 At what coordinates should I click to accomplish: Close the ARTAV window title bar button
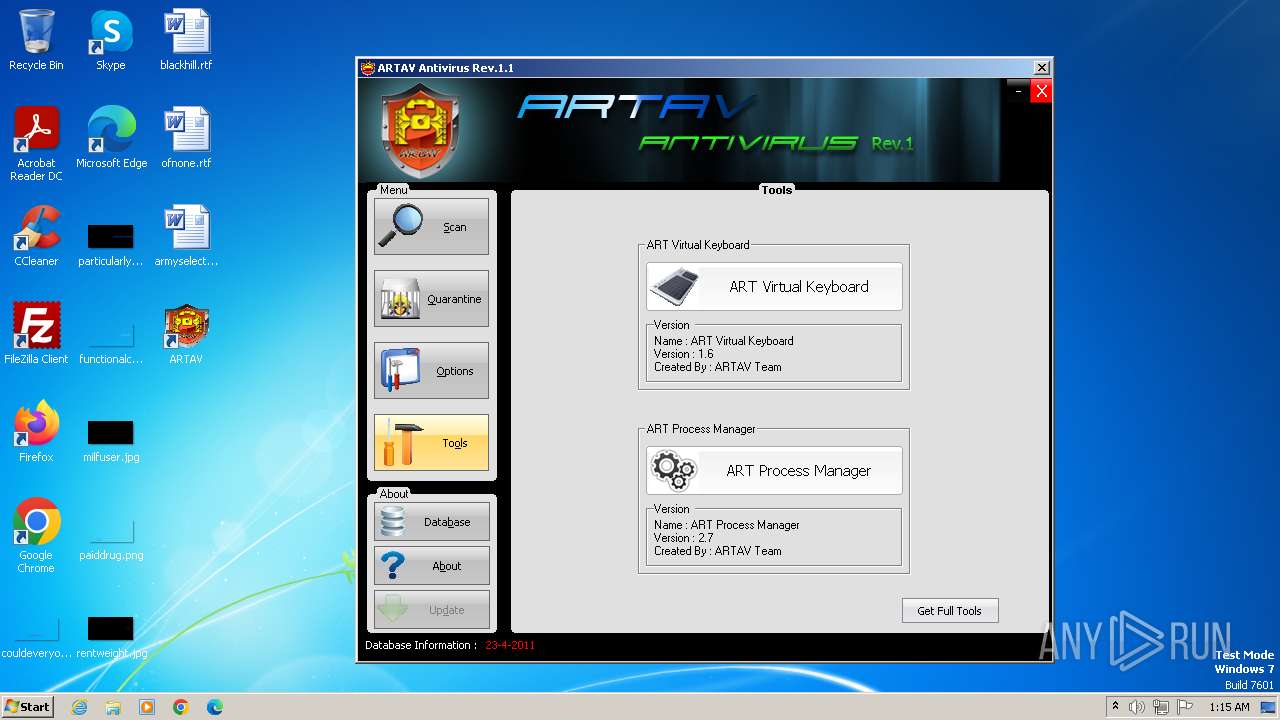point(1041,68)
